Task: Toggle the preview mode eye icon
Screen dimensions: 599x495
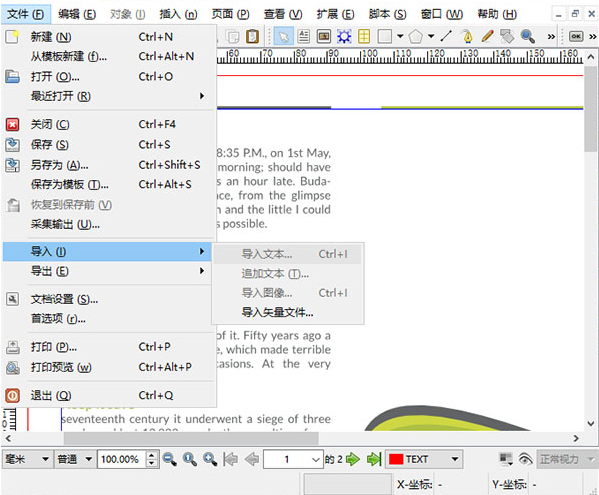Action: (526, 459)
